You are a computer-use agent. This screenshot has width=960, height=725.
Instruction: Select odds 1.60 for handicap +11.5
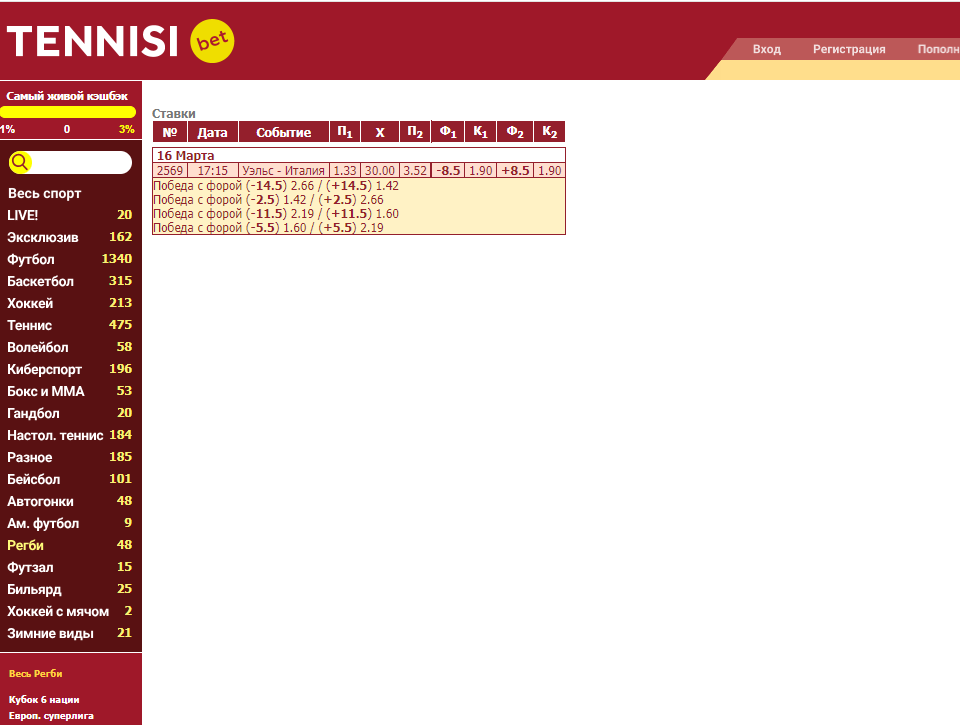(387, 214)
